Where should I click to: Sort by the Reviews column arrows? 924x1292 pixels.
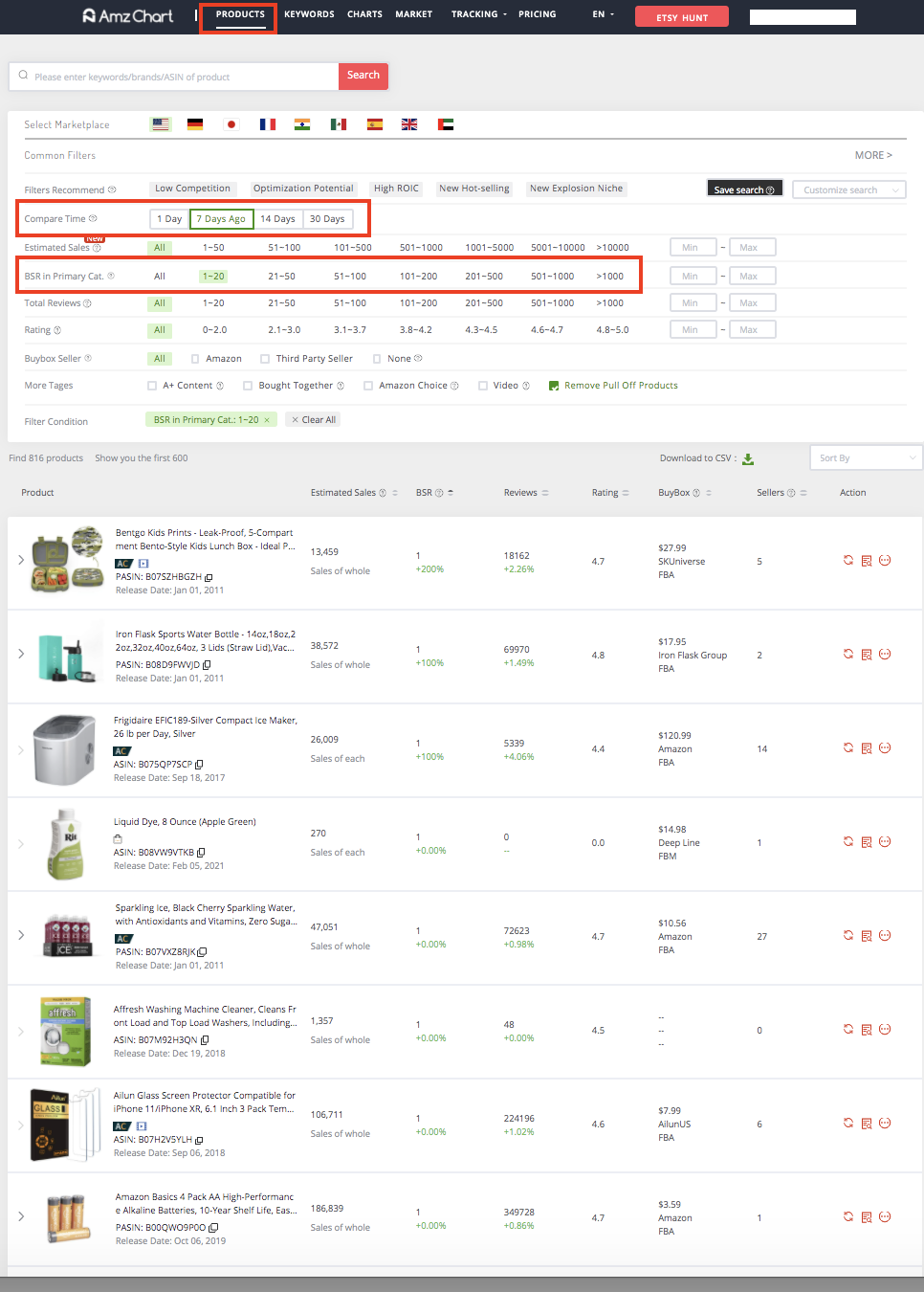click(x=545, y=493)
